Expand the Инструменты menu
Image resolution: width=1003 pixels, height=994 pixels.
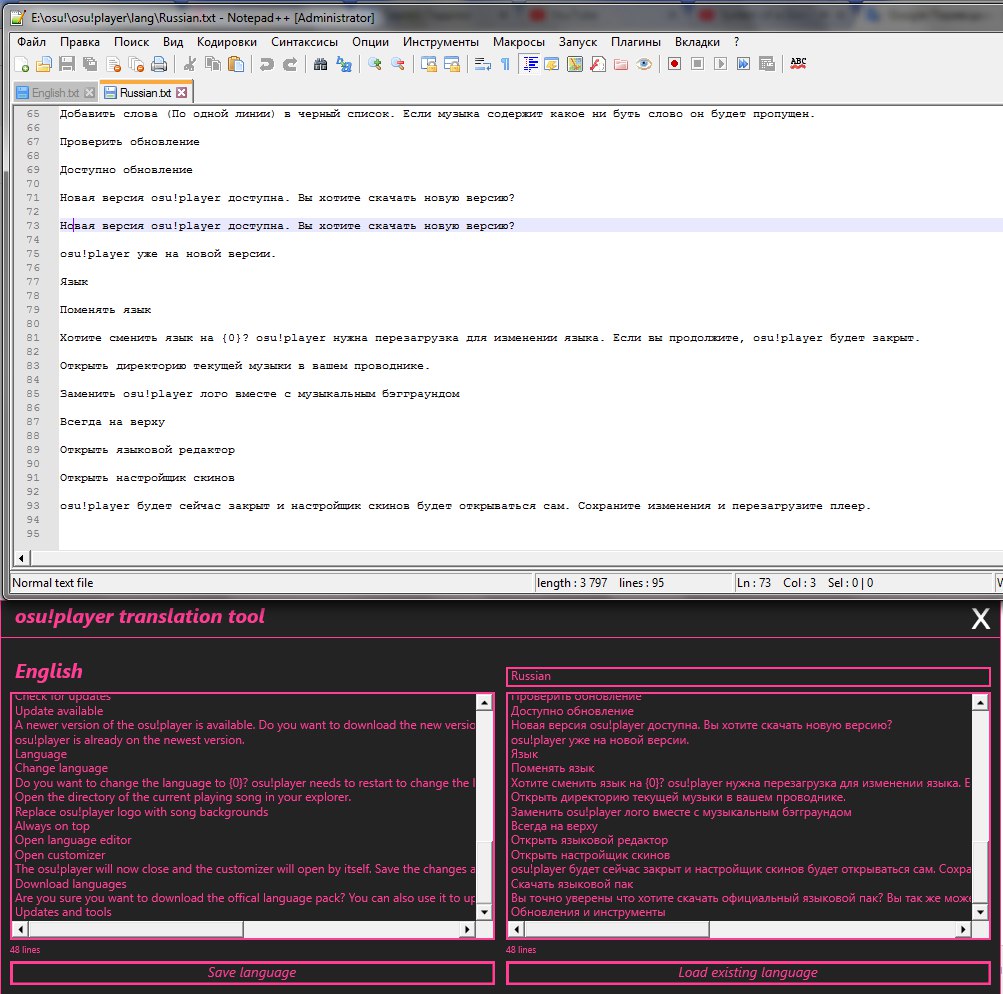[441, 42]
